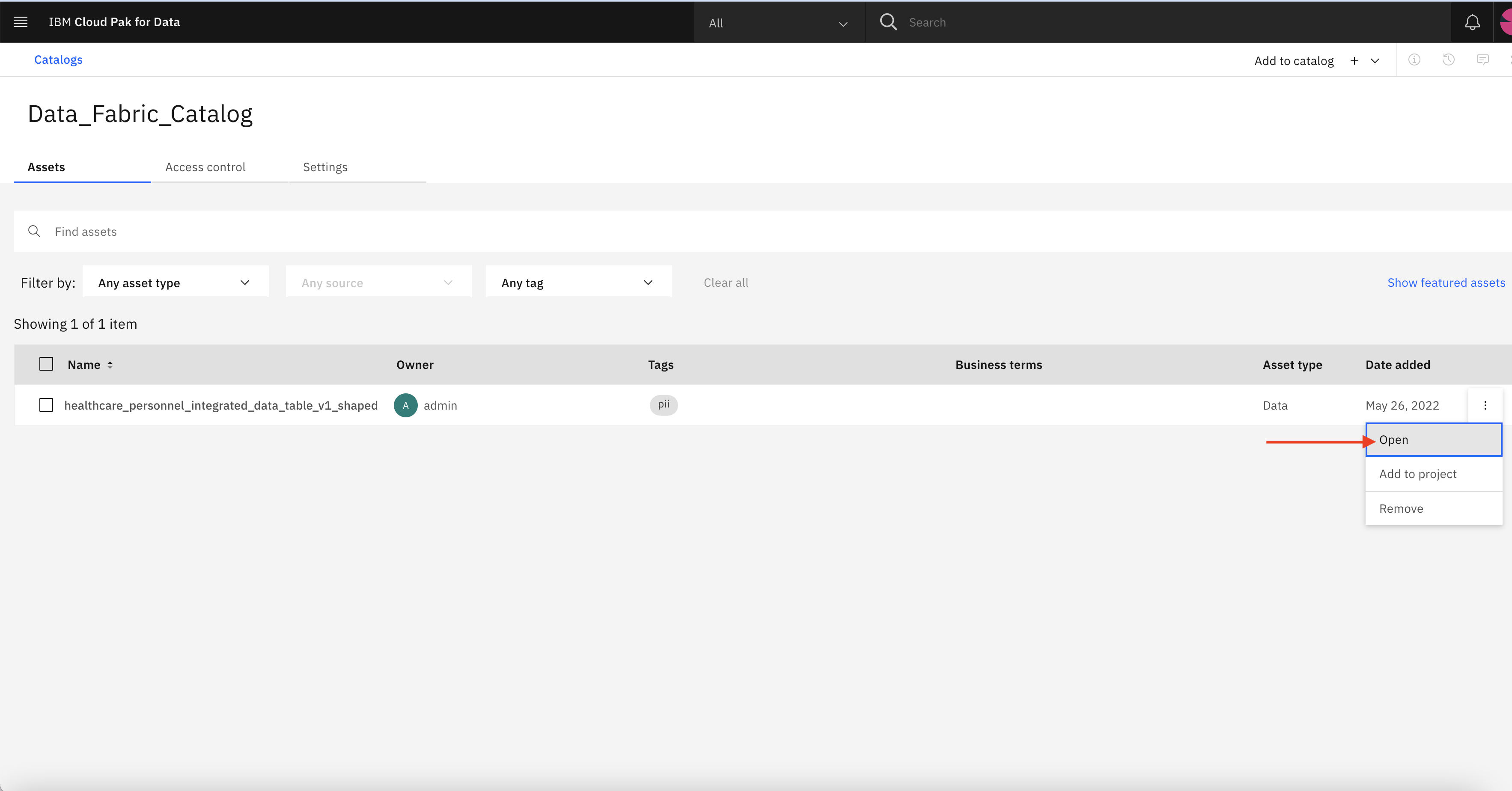Switch to the Assets tab
Viewport: 1512px width, 791px height.
pyautogui.click(x=82, y=167)
